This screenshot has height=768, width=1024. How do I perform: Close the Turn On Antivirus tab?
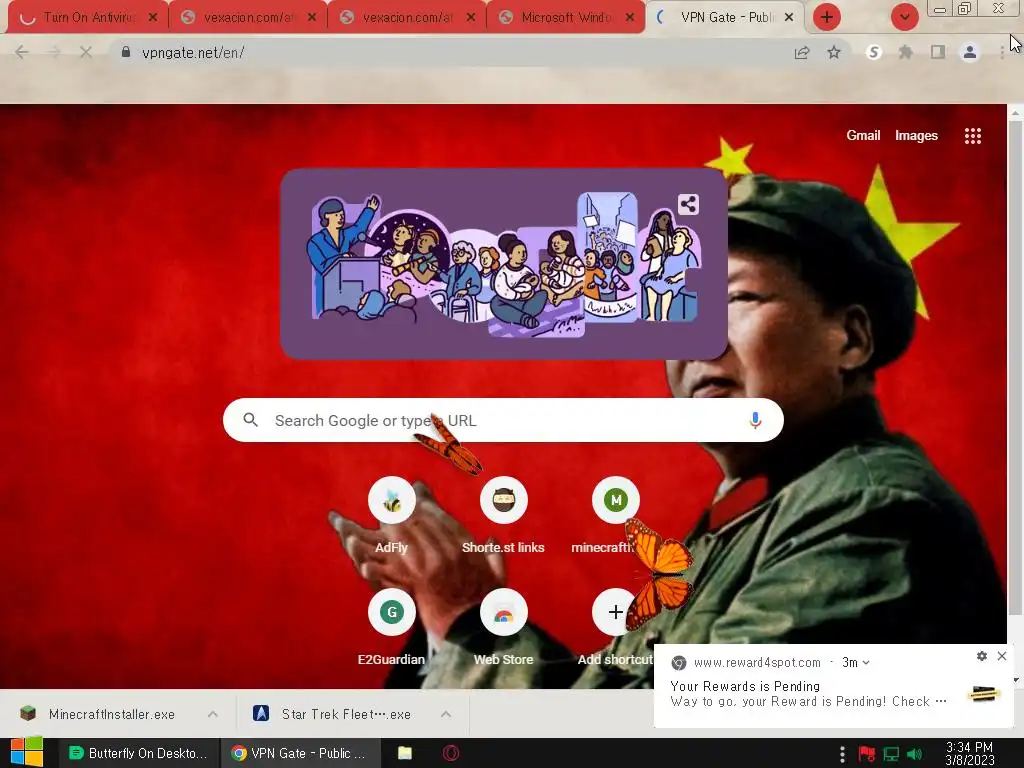(153, 18)
